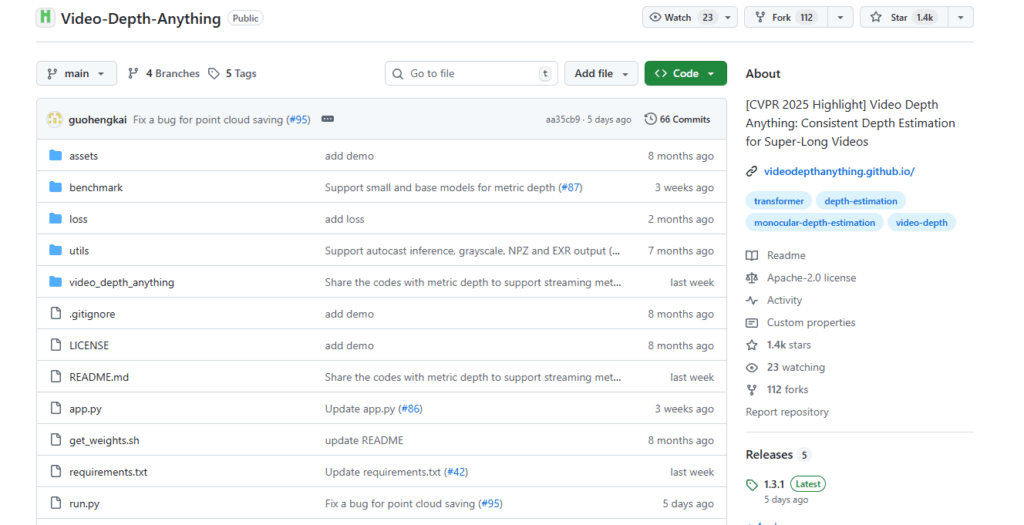Screen dimensions: 1024x525
Task: Open the Releases 5 heading link
Action: point(778,454)
